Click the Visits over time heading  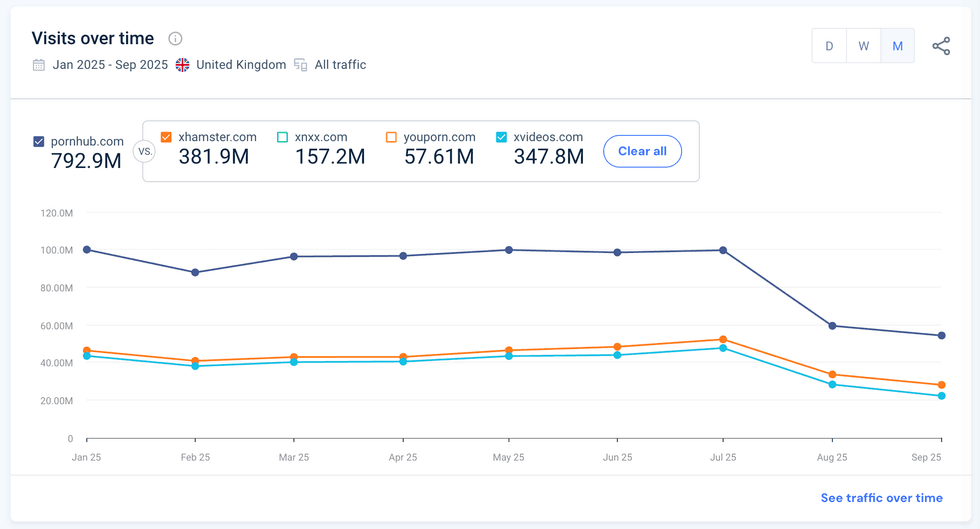coord(92,39)
